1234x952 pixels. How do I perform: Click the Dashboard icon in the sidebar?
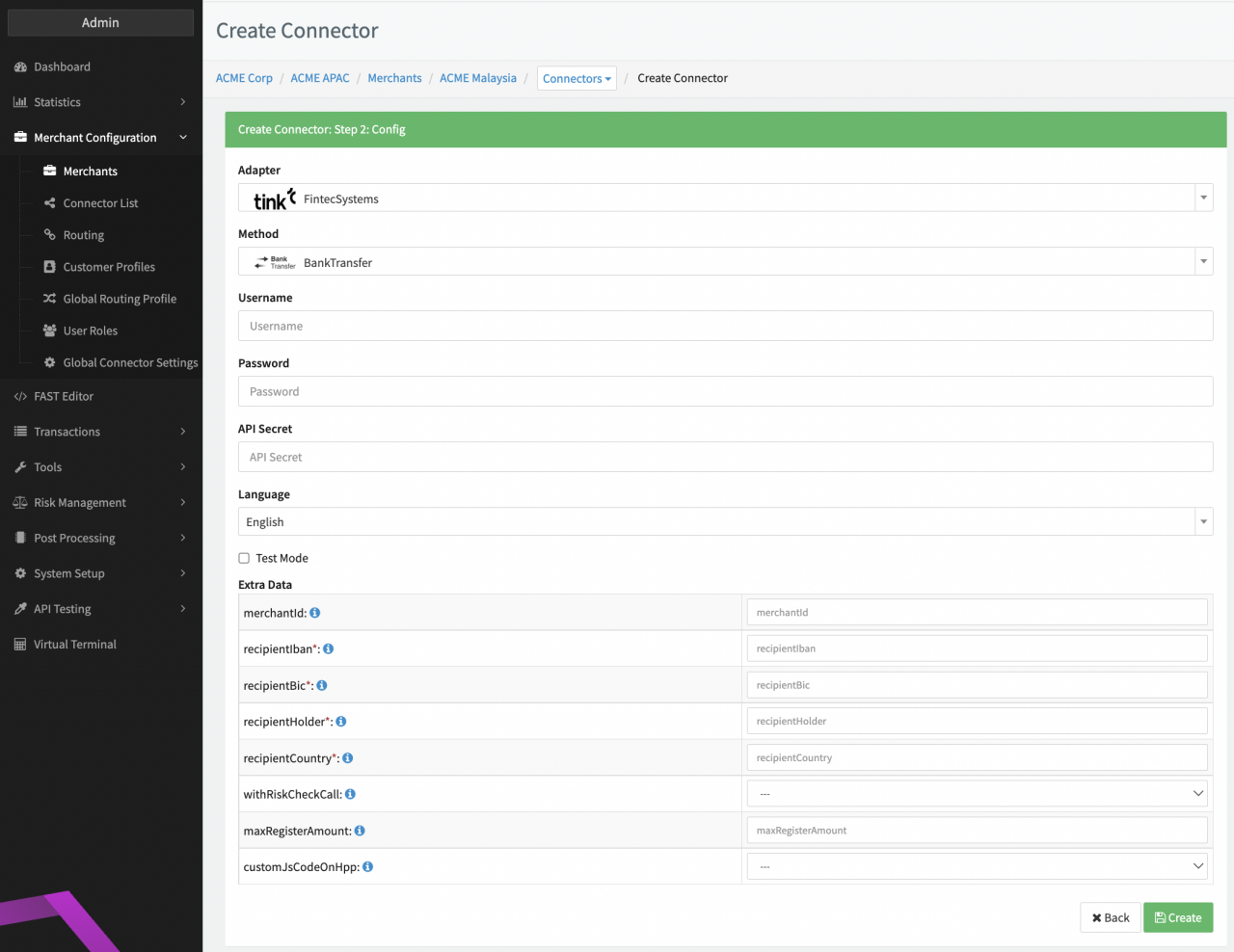point(20,67)
